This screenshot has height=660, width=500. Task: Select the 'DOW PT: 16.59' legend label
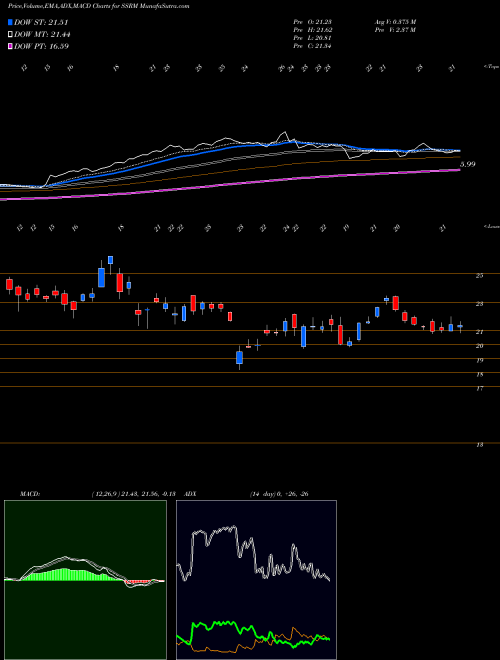point(41,46)
